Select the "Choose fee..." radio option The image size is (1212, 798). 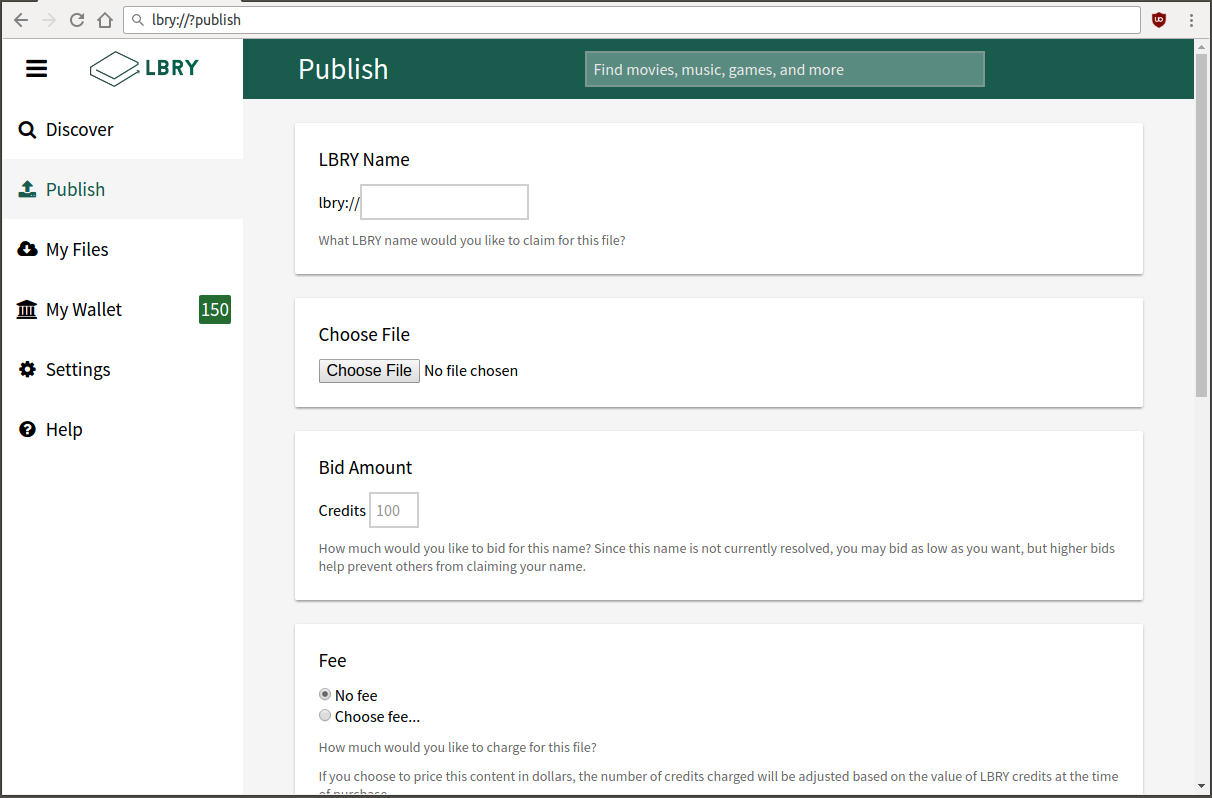pyautogui.click(x=325, y=716)
